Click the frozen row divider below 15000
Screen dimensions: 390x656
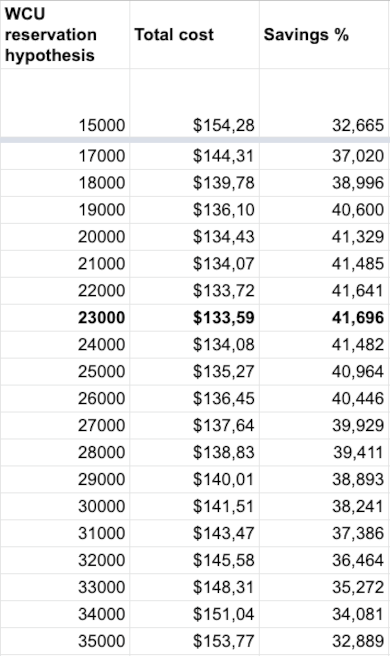tap(195, 140)
